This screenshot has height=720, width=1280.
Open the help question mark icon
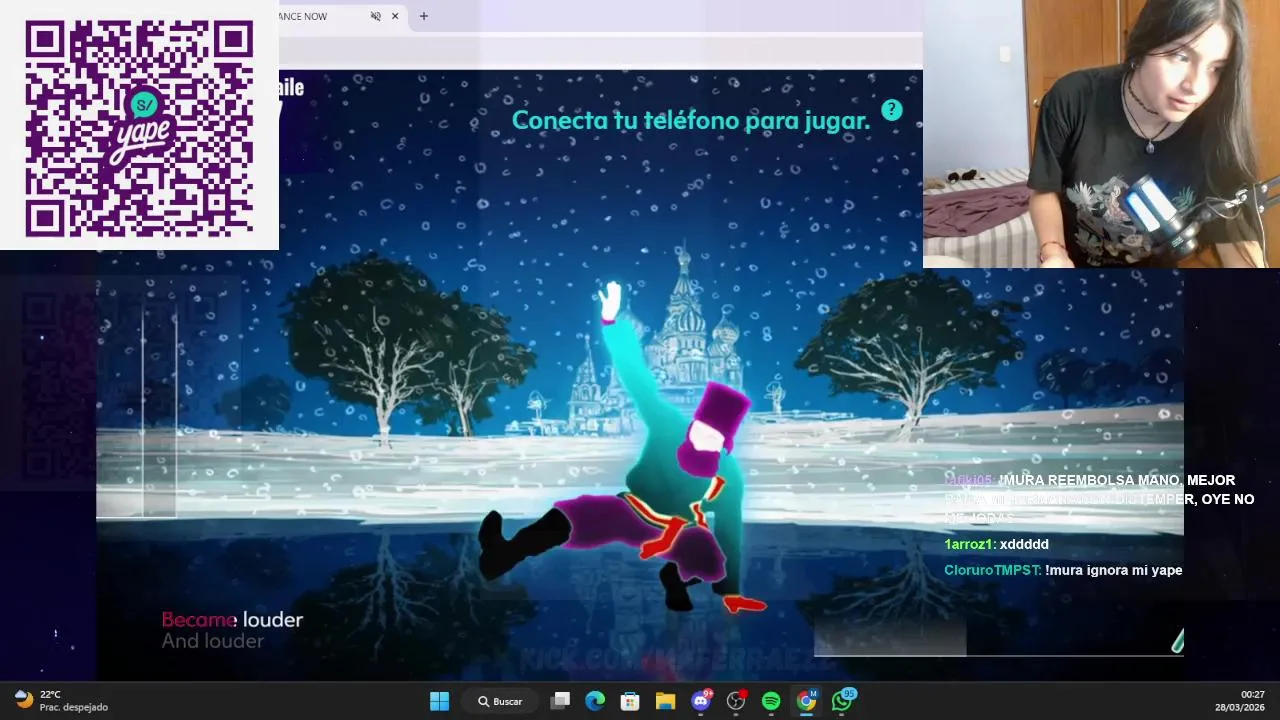pos(891,110)
